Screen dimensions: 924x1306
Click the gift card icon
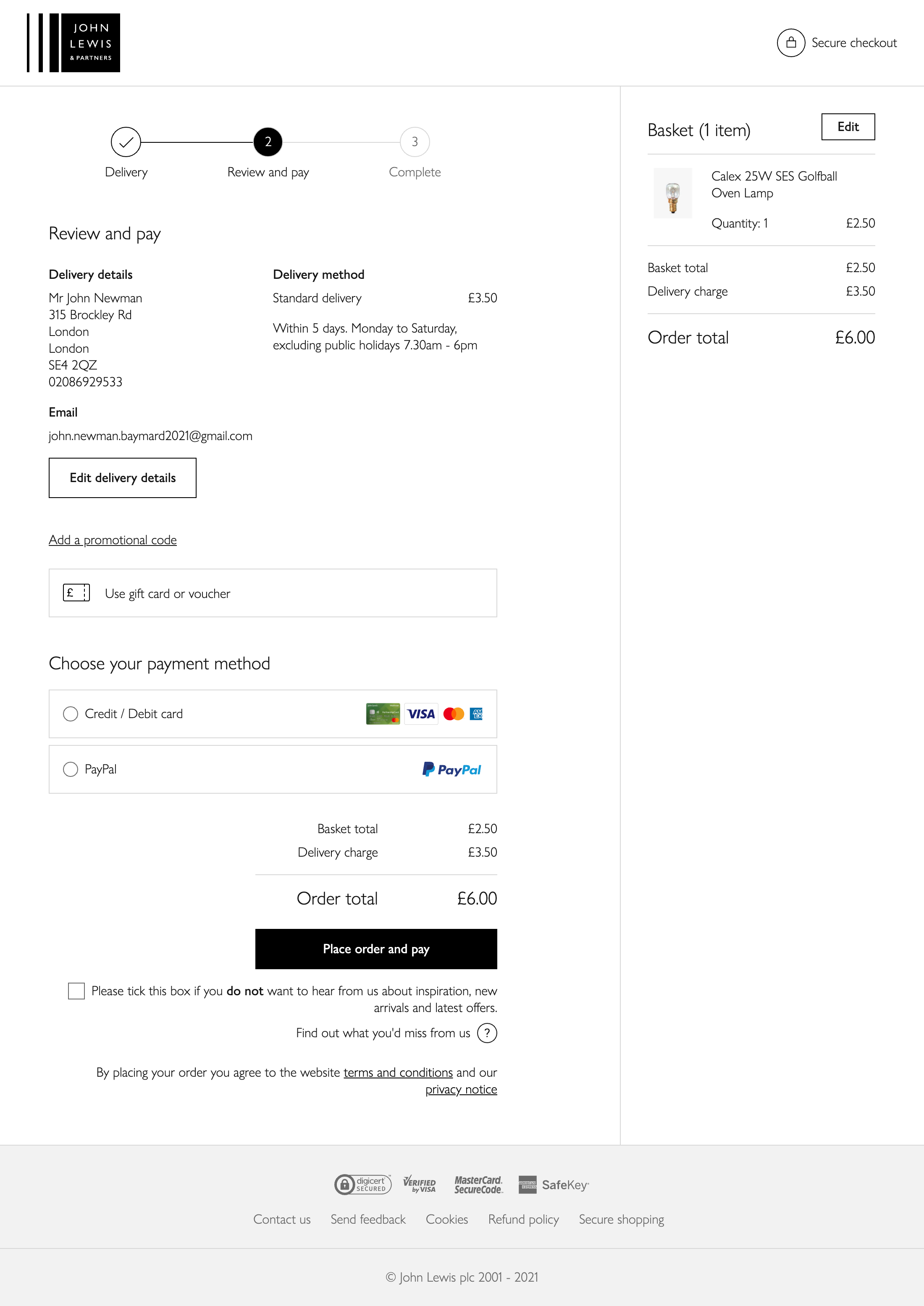76,593
